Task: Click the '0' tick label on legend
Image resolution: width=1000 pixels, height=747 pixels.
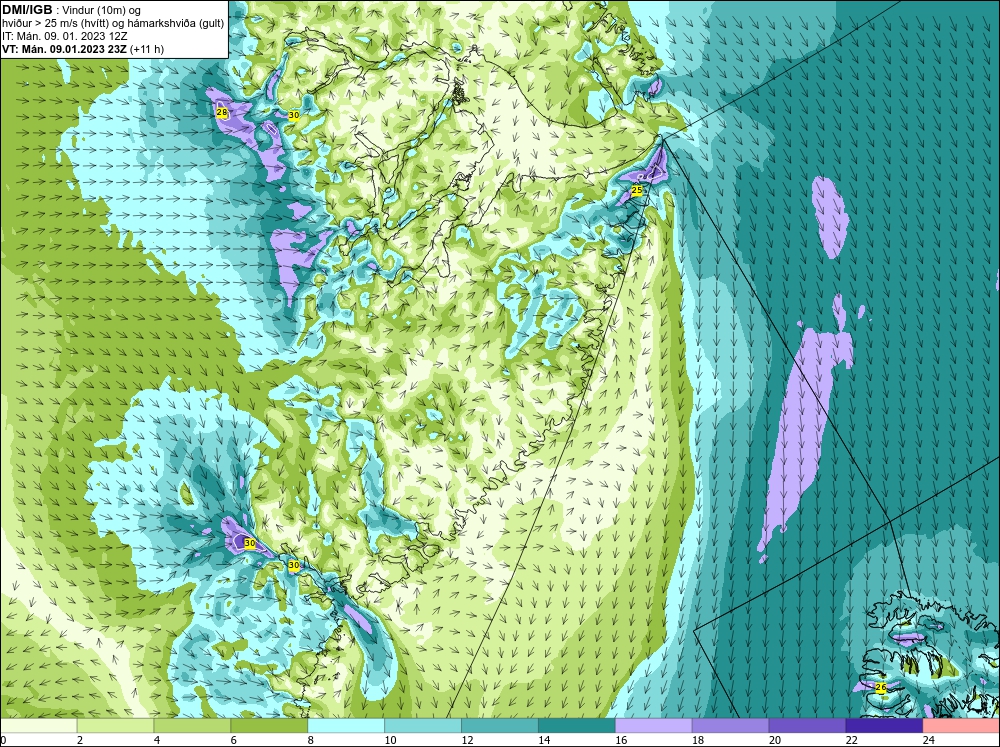Action: tap(3, 740)
